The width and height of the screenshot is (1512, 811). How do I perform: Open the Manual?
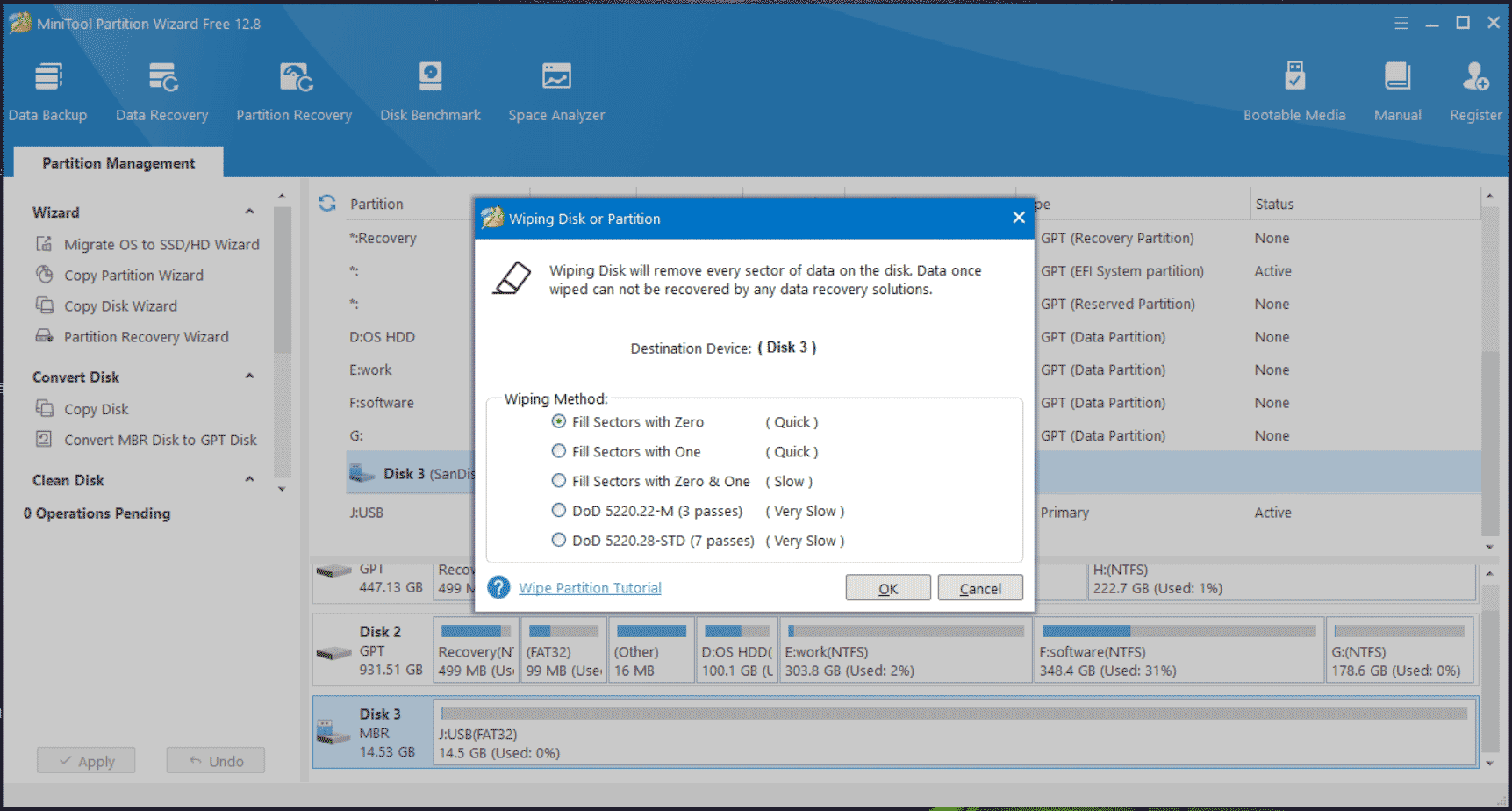click(x=1397, y=91)
